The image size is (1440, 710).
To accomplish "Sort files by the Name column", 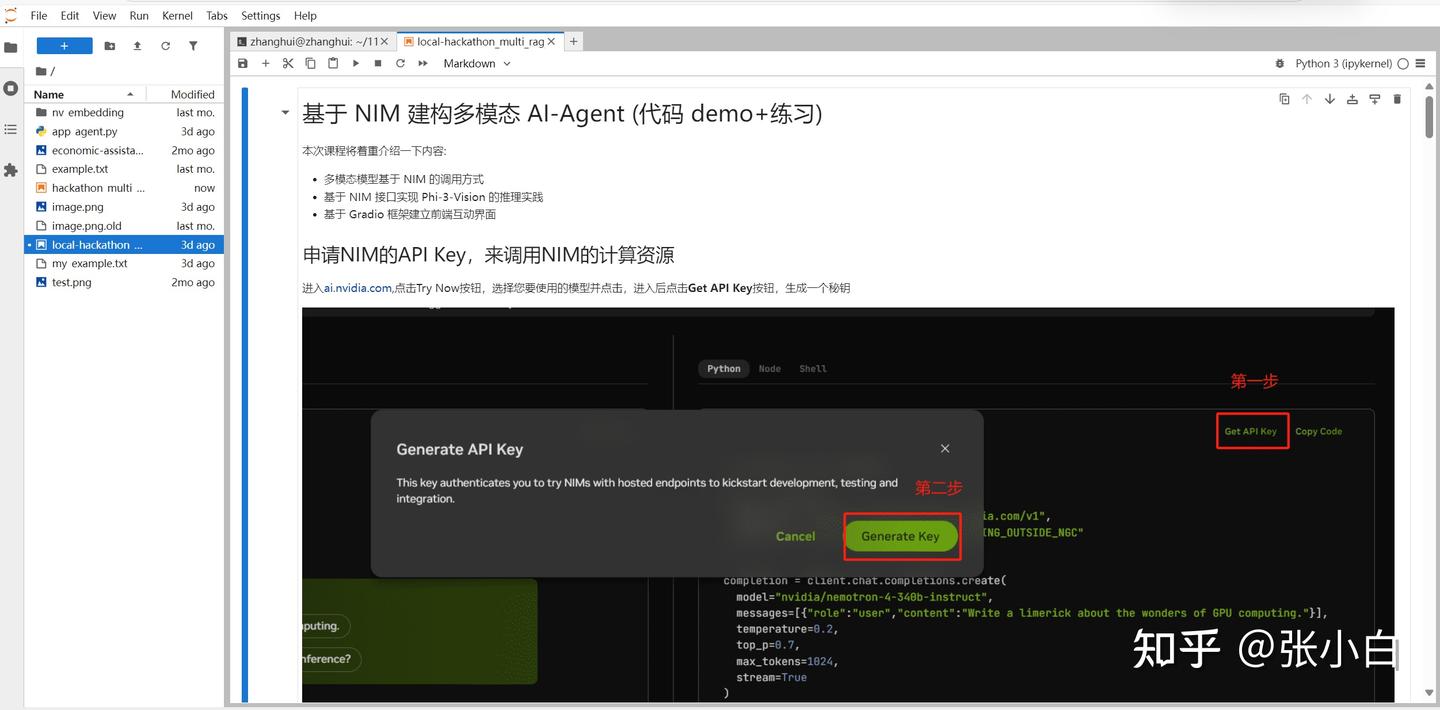I will (x=85, y=94).
